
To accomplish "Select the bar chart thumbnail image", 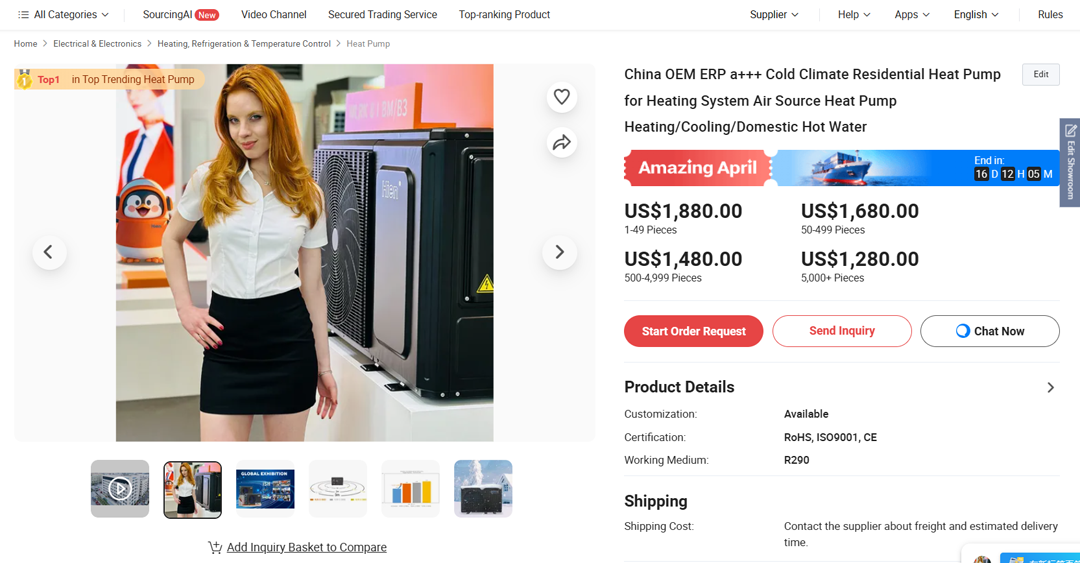I will [x=410, y=489].
